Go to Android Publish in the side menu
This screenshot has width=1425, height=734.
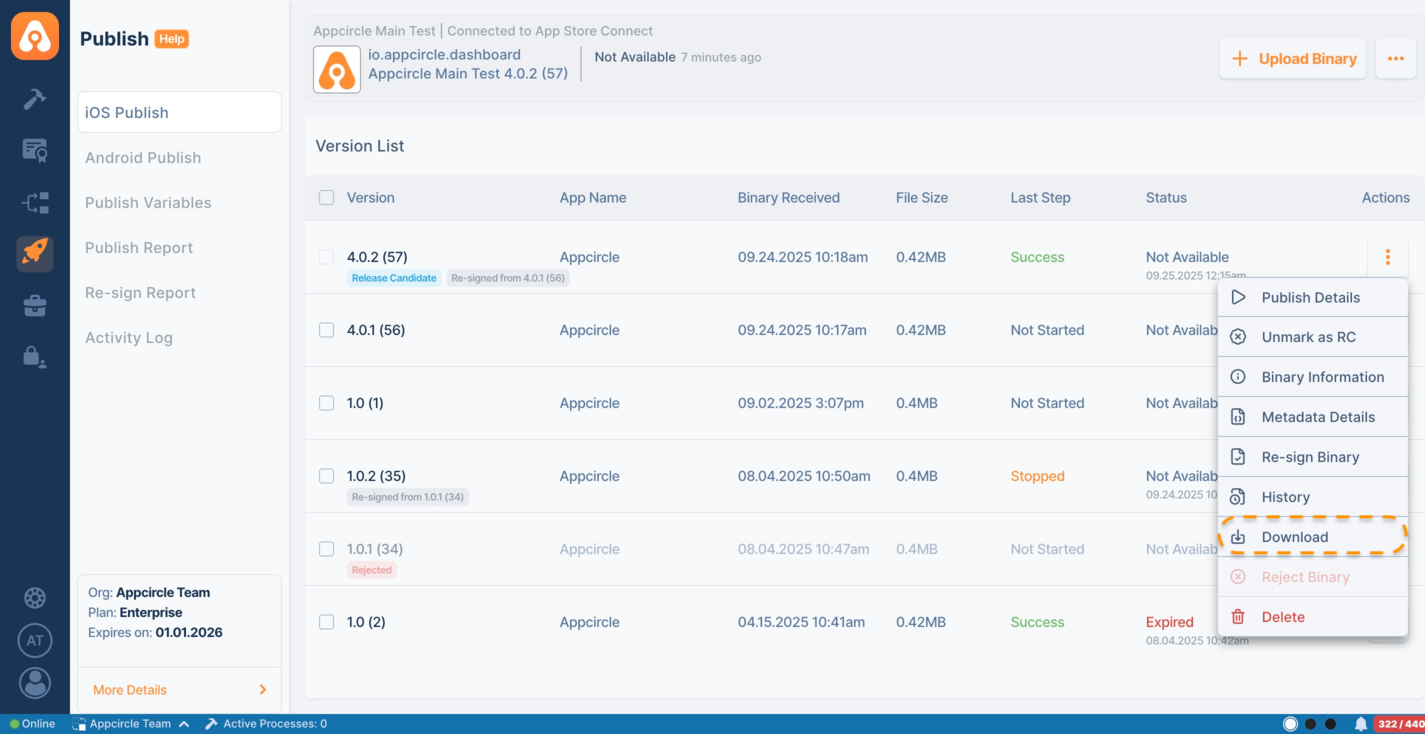coord(143,158)
